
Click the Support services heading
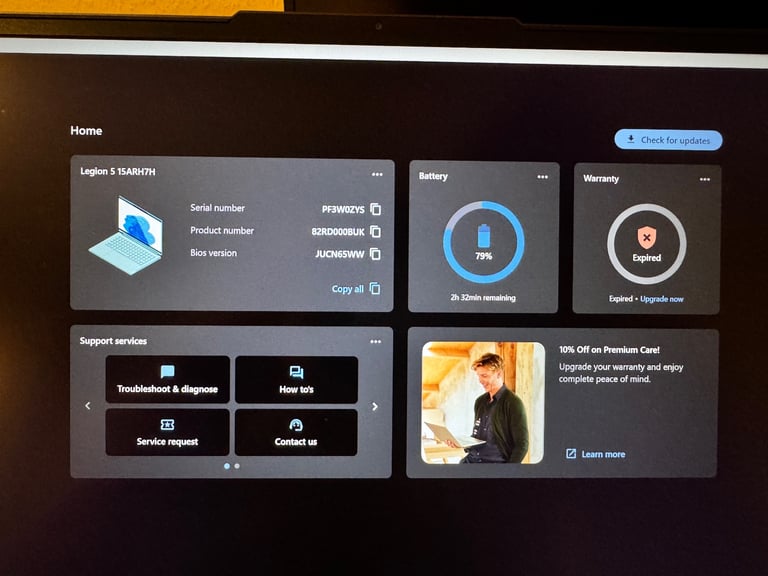point(113,341)
